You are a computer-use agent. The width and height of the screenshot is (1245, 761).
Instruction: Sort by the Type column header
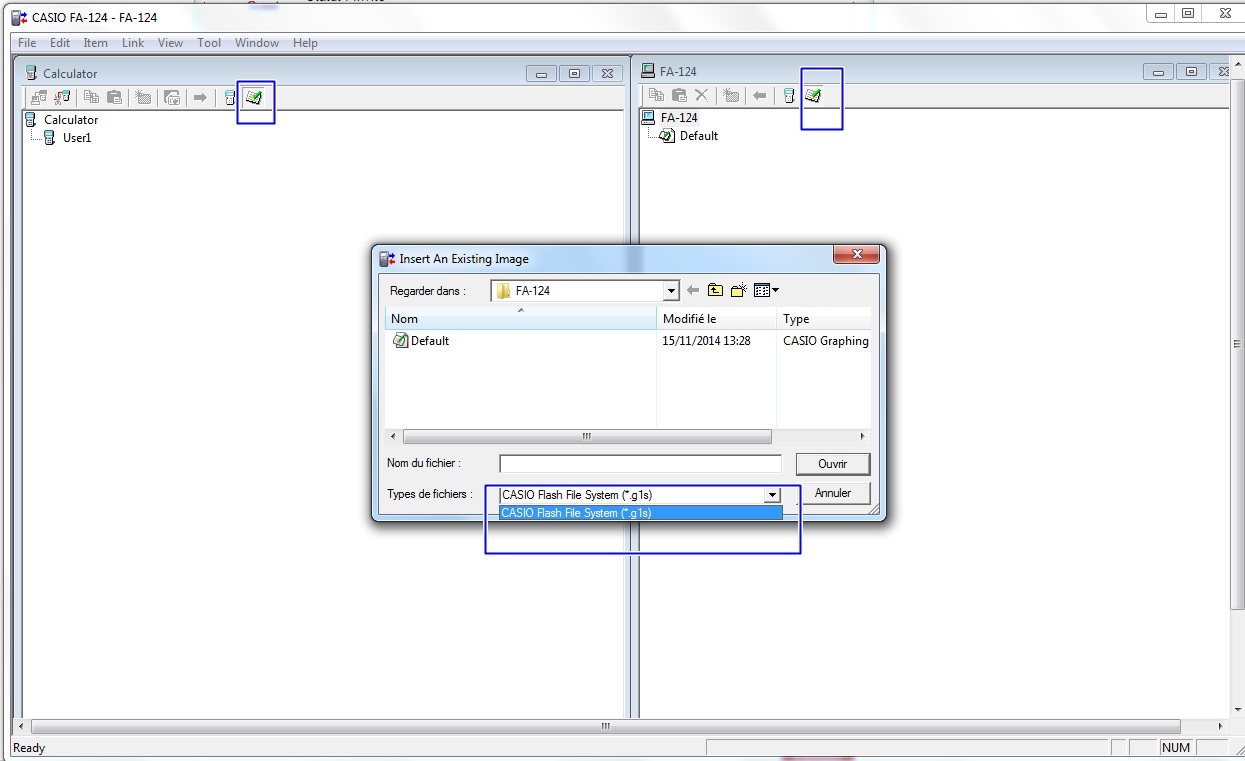pyautogui.click(x=824, y=319)
